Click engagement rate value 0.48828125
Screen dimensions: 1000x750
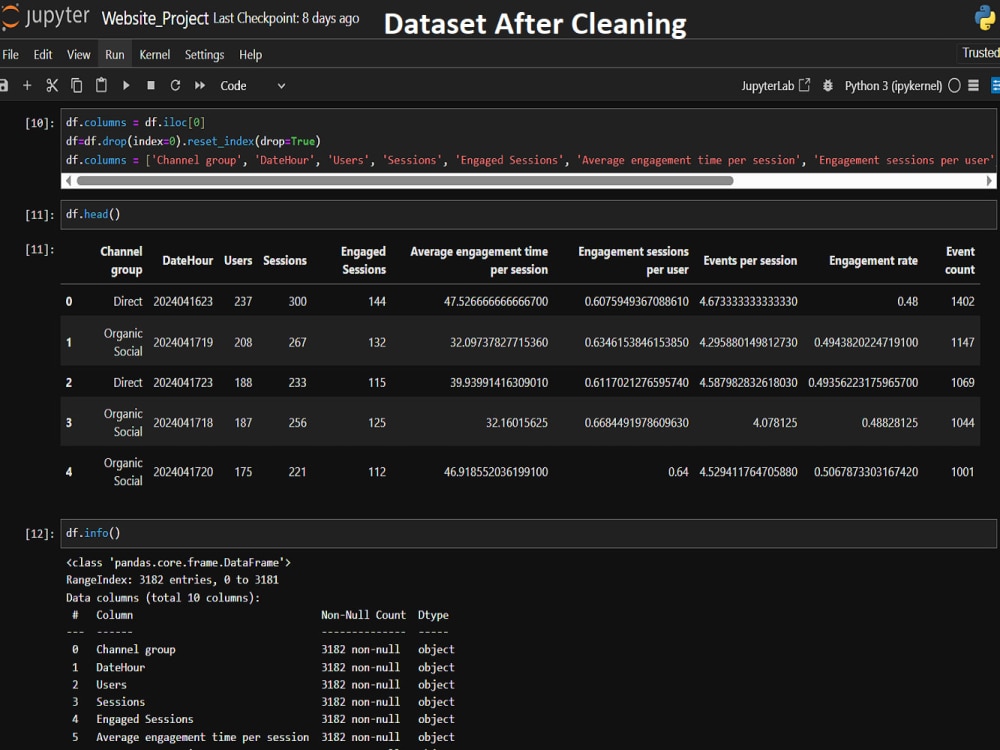click(890, 423)
